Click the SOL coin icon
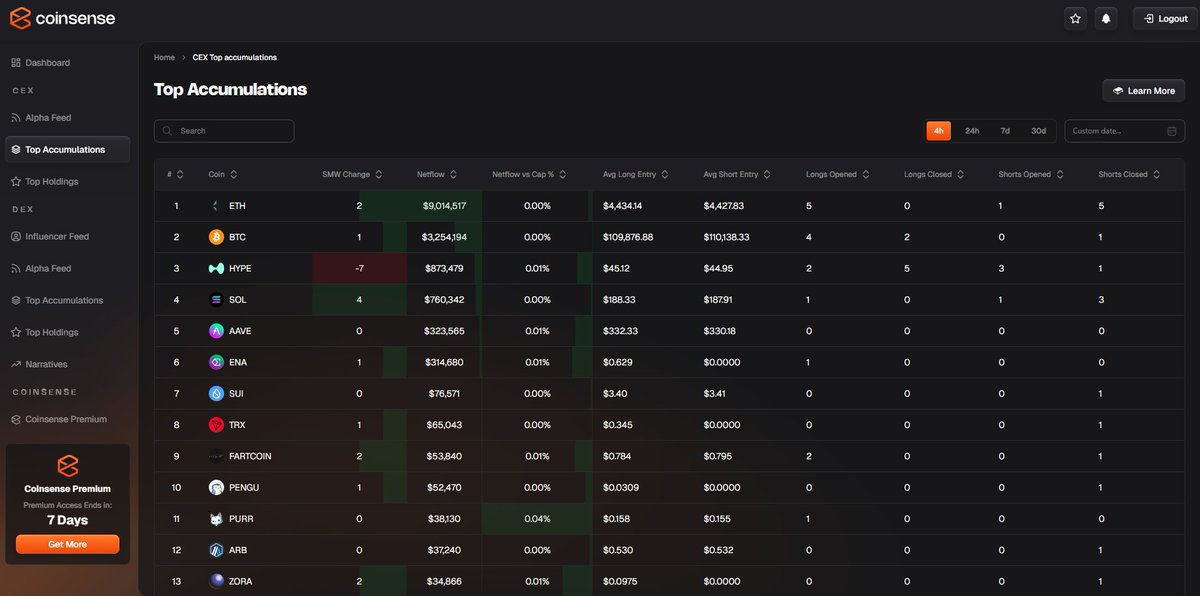Image resolution: width=1200 pixels, height=596 pixels. tap(215, 300)
